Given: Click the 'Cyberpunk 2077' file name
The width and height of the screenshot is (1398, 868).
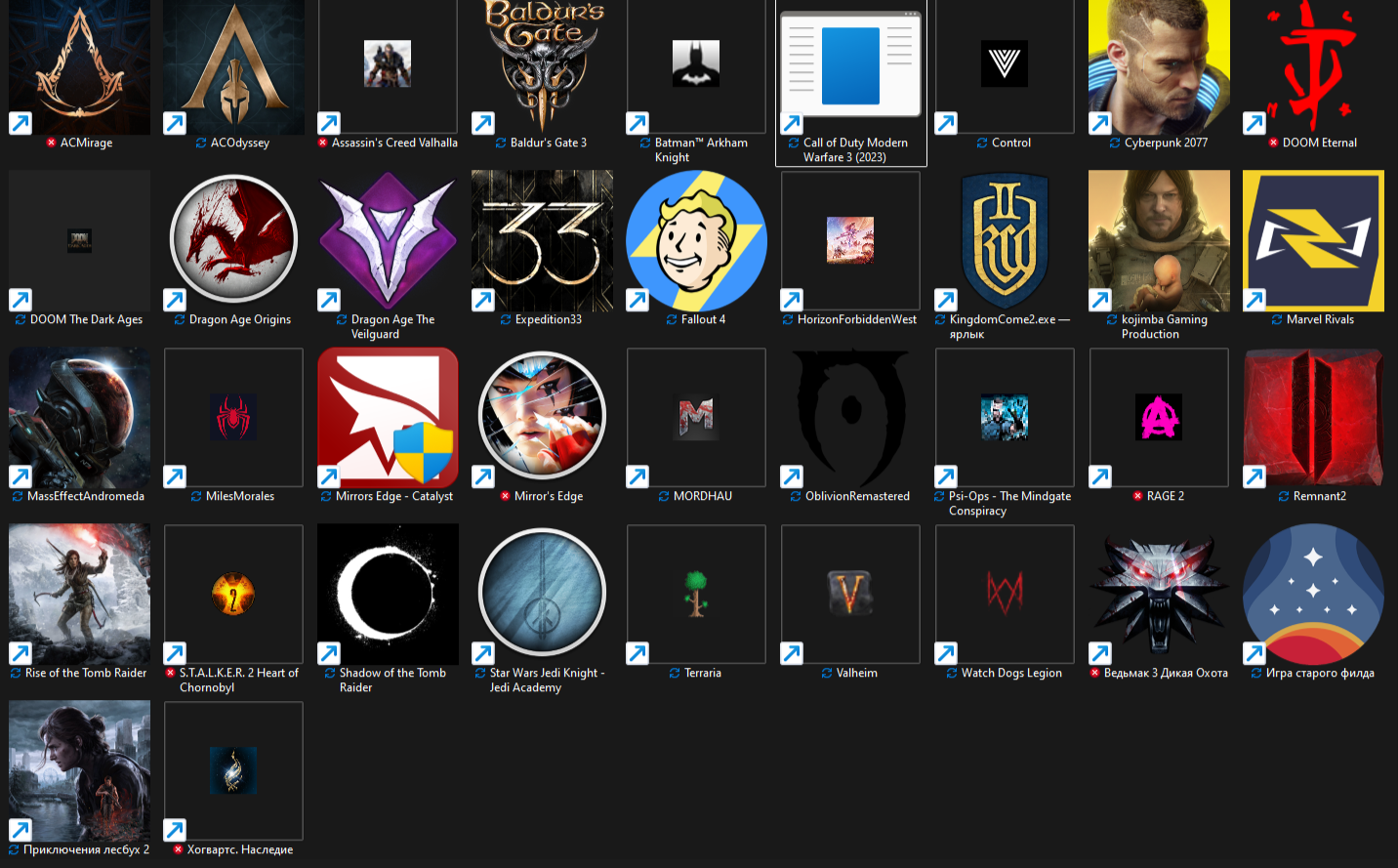Looking at the screenshot, I should (x=1166, y=143).
